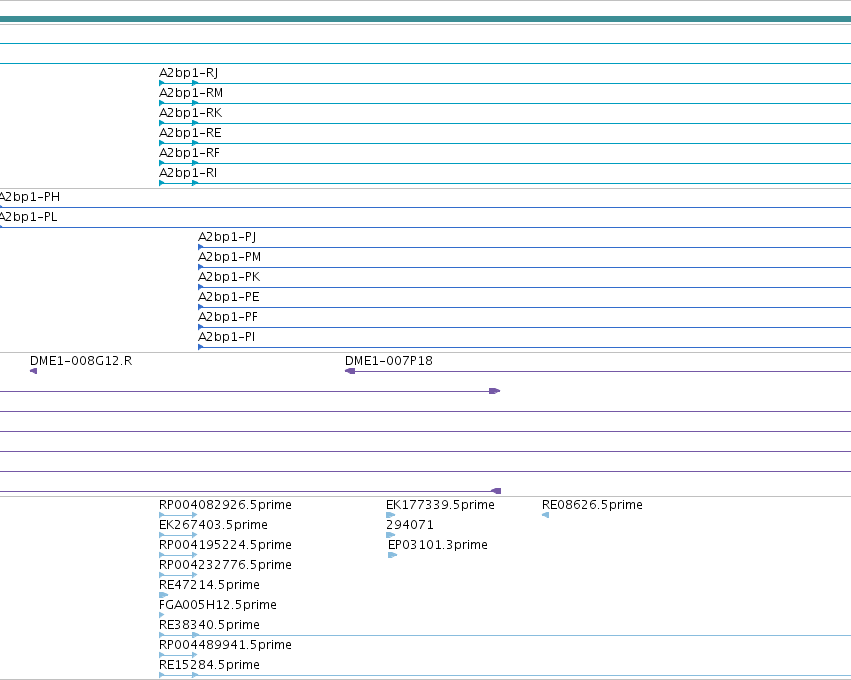Click the small arrow glyph under FGA005H12.5prime
The height and width of the screenshot is (680, 851).
click(x=162, y=615)
